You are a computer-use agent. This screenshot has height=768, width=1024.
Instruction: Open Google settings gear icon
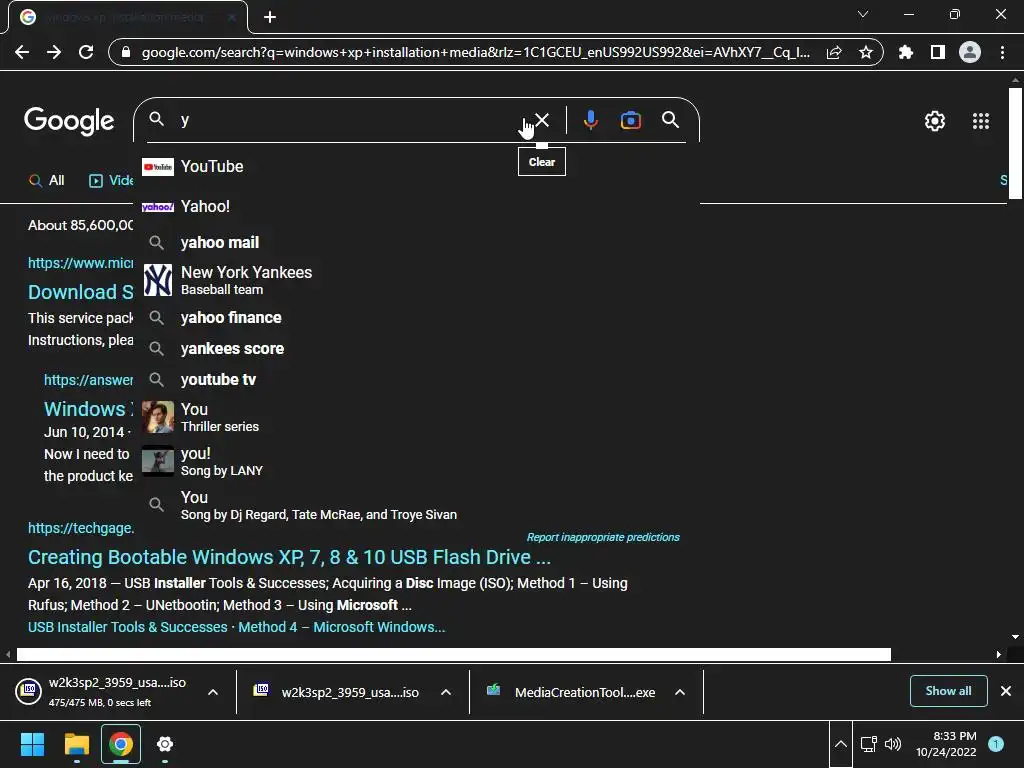click(935, 121)
